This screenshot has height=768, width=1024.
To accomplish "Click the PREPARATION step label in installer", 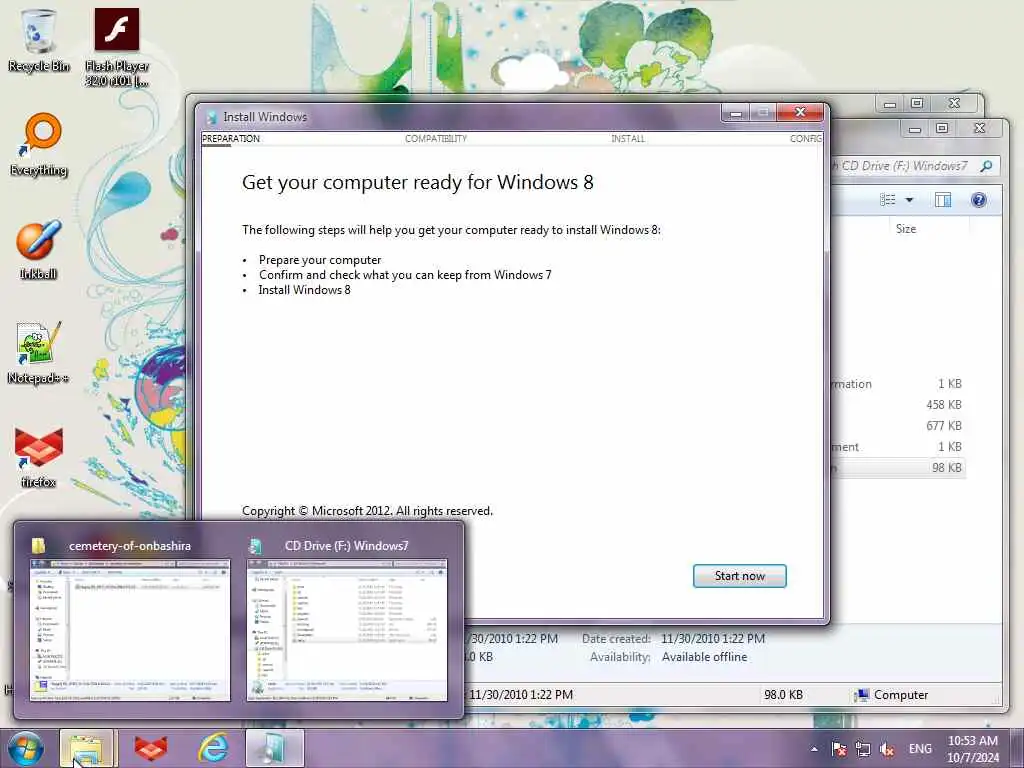I will coord(231,138).
